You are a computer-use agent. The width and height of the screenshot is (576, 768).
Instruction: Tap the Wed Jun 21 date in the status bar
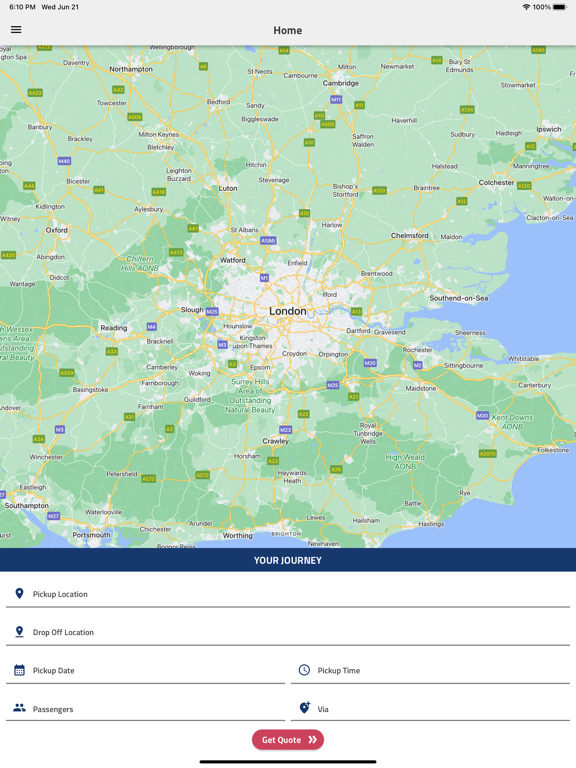[60, 7]
